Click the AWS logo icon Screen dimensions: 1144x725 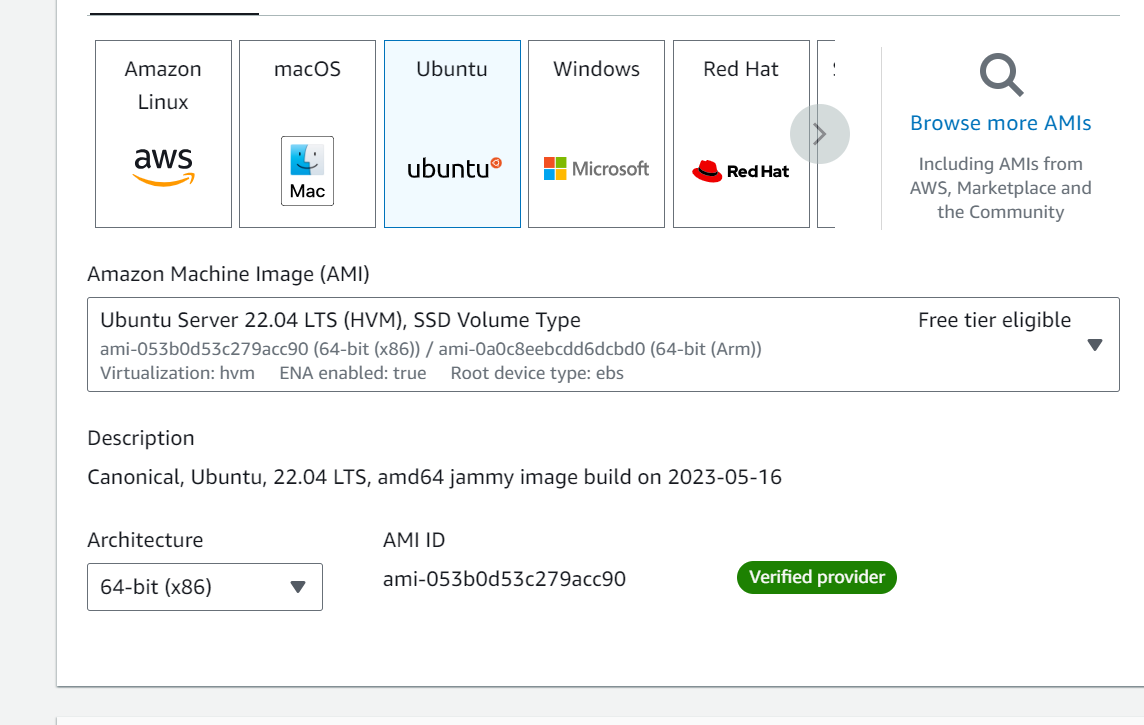(x=163, y=167)
